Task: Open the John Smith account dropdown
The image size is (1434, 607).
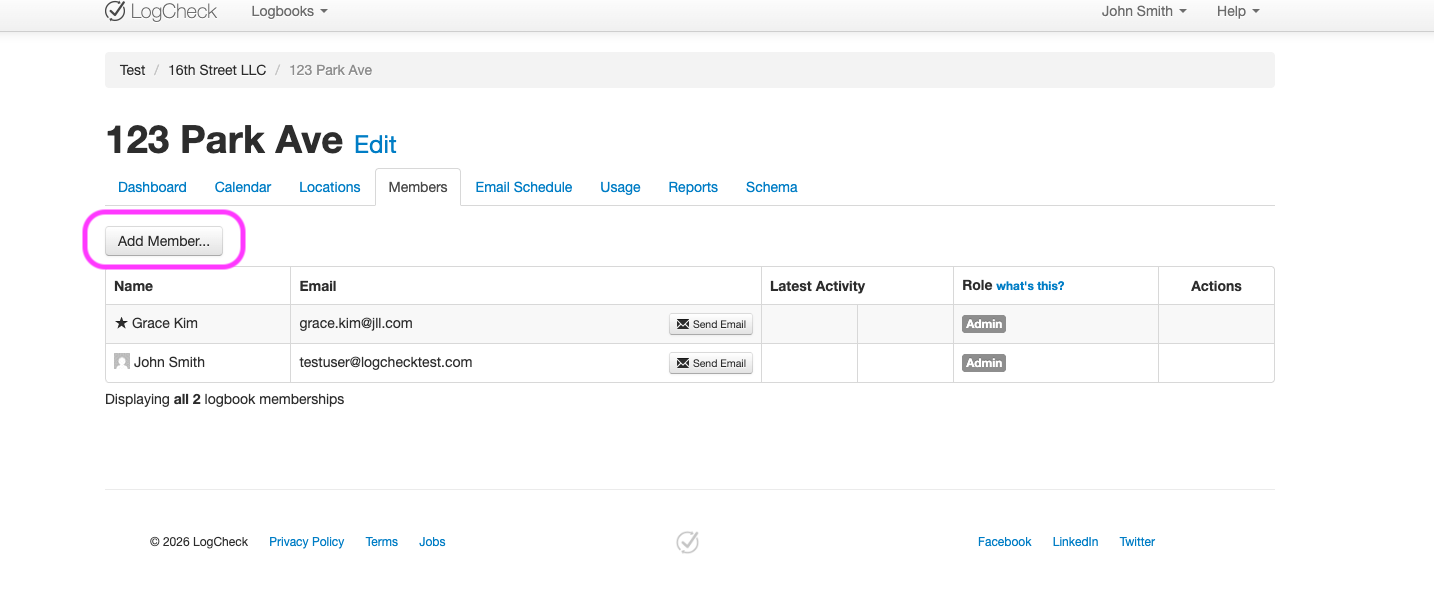Action: point(1144,11)
